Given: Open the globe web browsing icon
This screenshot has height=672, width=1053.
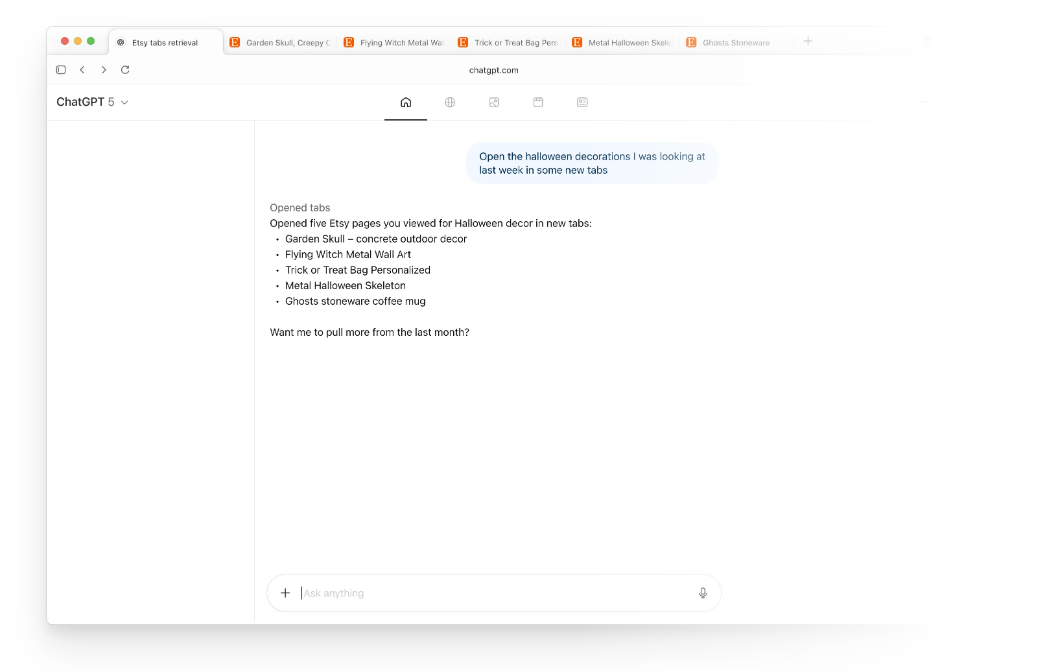Looking at the screenshot, I should click(x=450, y=102).
